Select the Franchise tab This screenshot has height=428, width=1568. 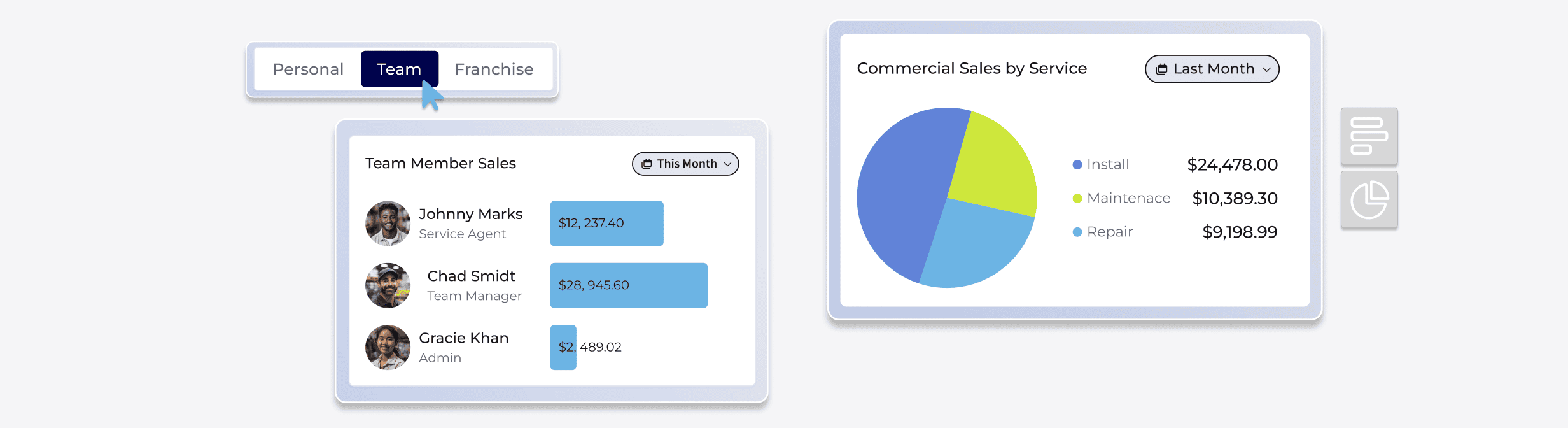coord(494,69)
